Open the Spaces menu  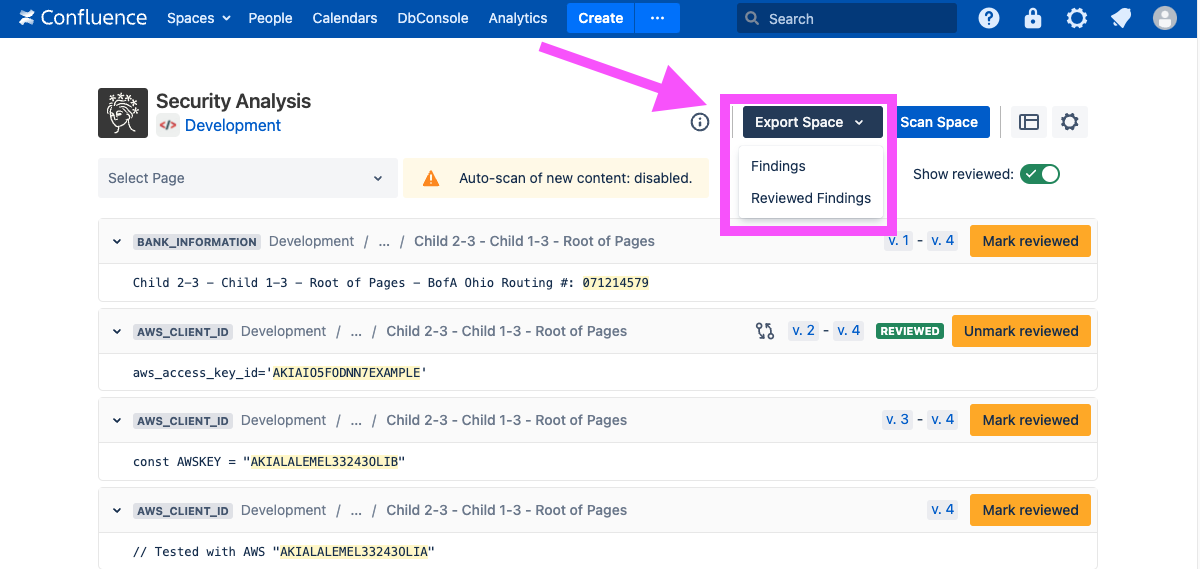pos(198,18)
